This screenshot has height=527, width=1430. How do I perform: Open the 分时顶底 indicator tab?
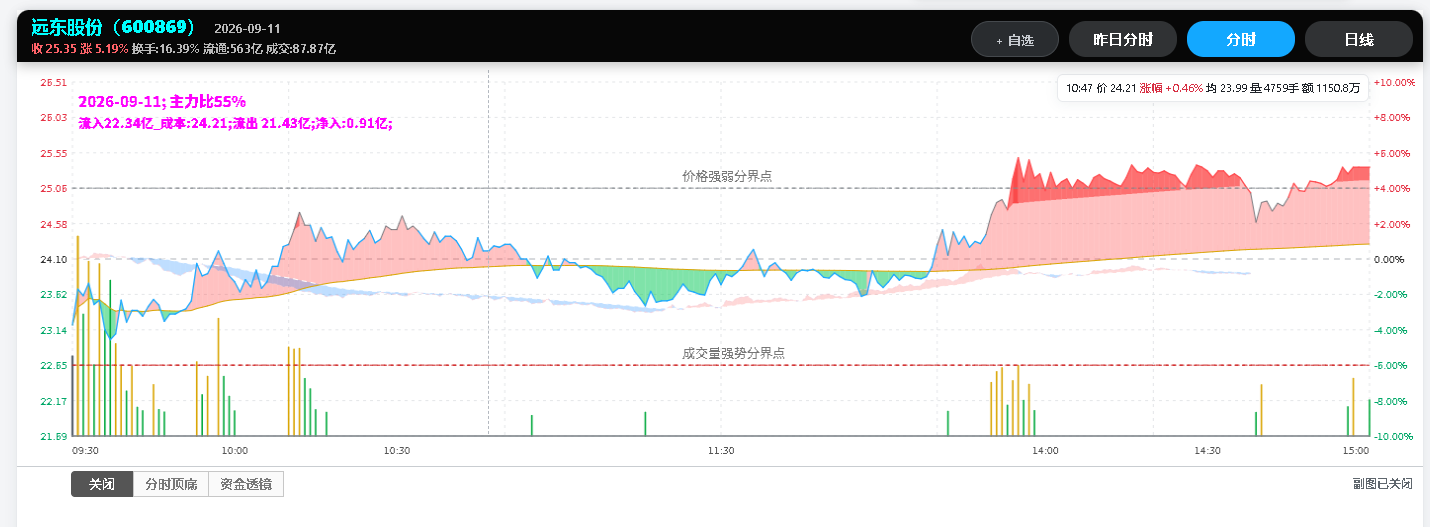(x=171, y=484)
